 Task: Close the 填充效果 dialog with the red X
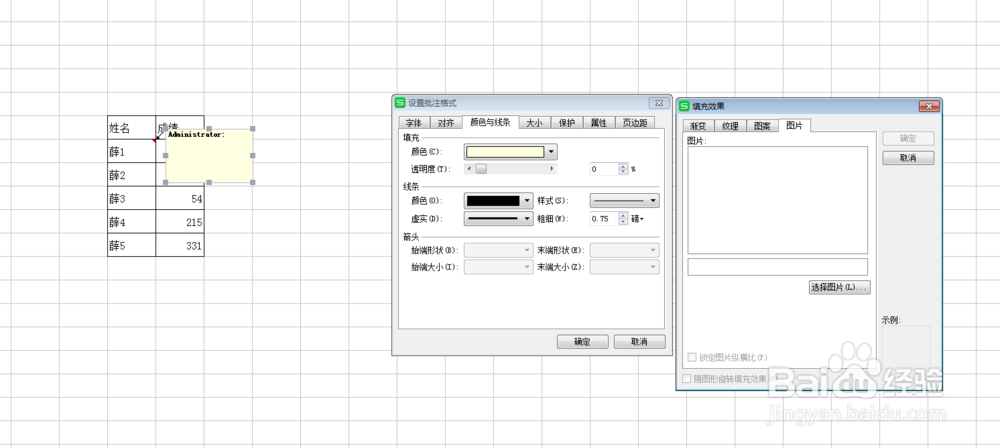[929, 106]
